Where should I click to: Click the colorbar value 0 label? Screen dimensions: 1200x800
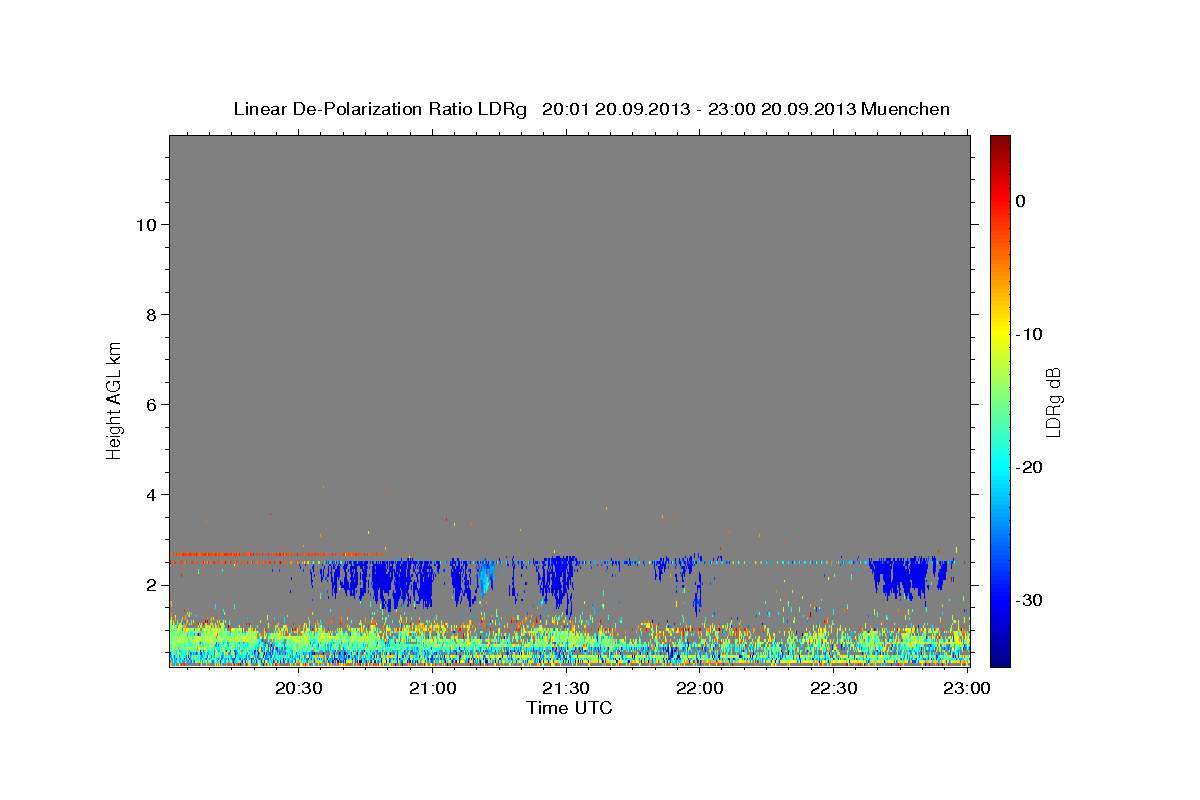pos(1021,201)
